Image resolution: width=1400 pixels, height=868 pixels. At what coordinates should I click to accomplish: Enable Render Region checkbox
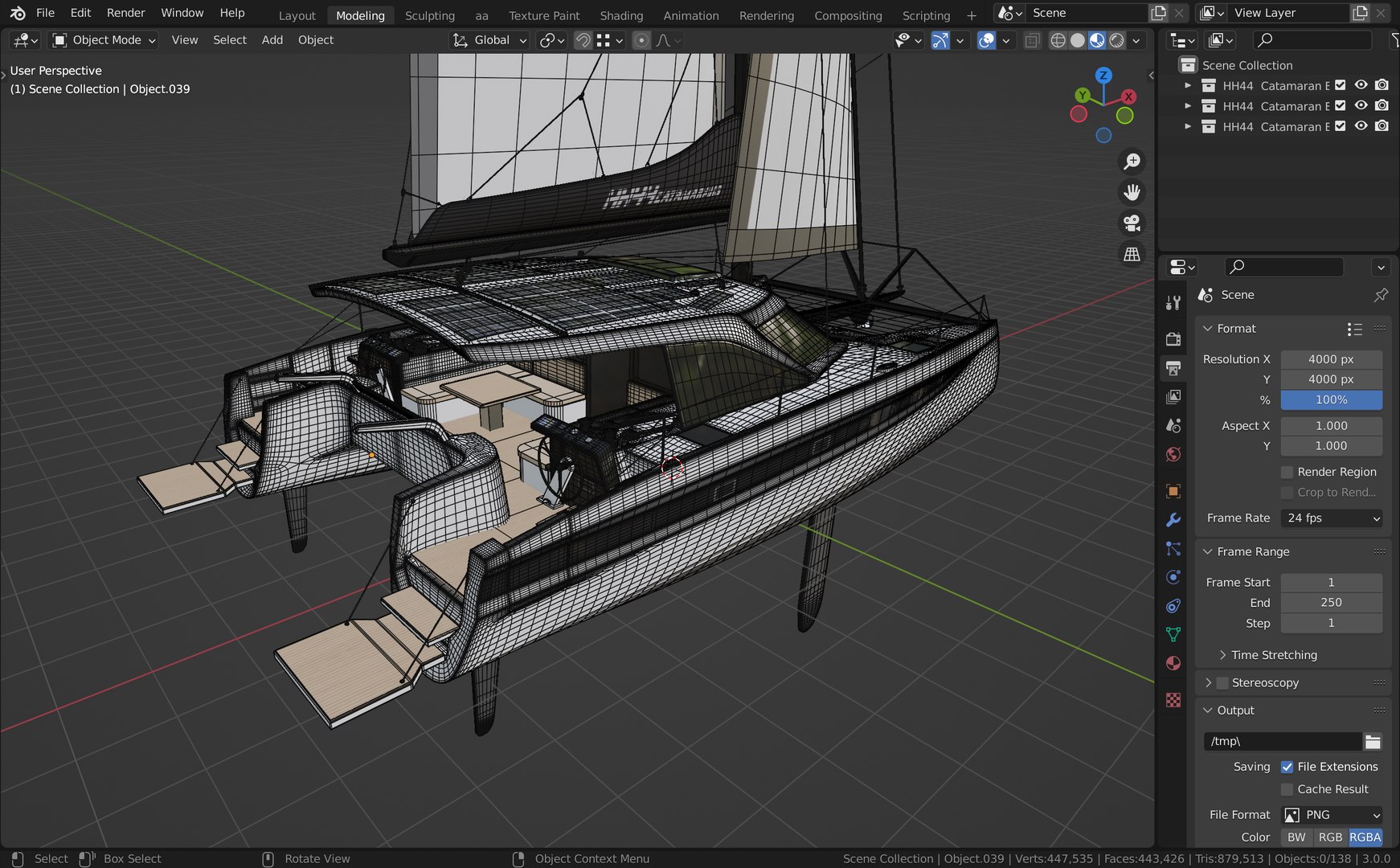click(1287, 473)
